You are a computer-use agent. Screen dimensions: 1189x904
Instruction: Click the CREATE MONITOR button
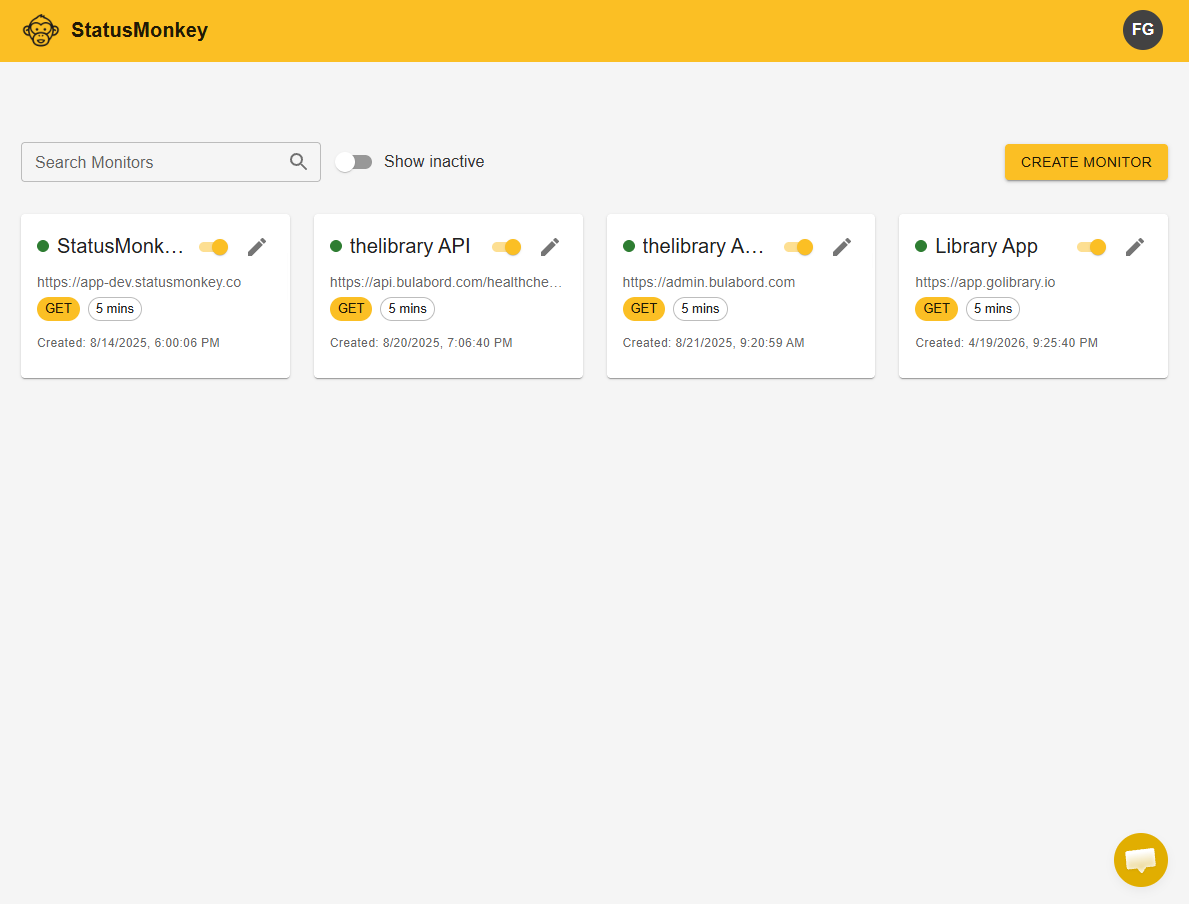point(1086,162)
